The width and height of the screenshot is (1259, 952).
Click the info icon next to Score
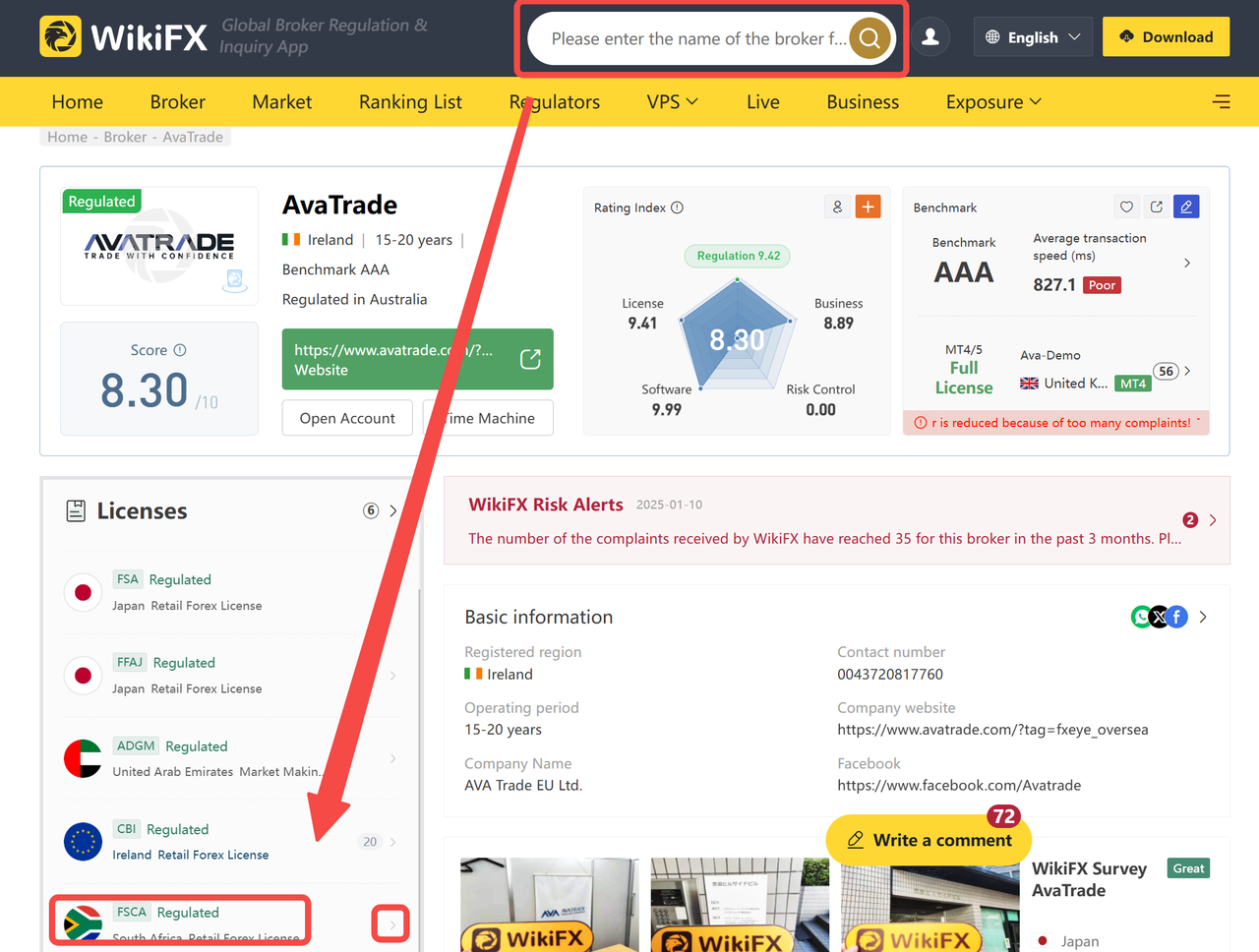tap(180, 350)
